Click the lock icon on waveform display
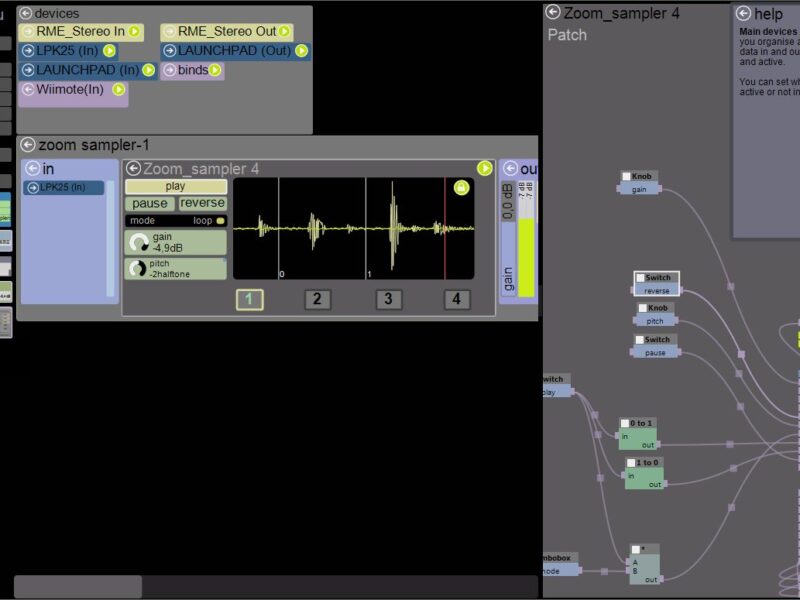Viewport: 800px width, 600px height. coord(461,188)
